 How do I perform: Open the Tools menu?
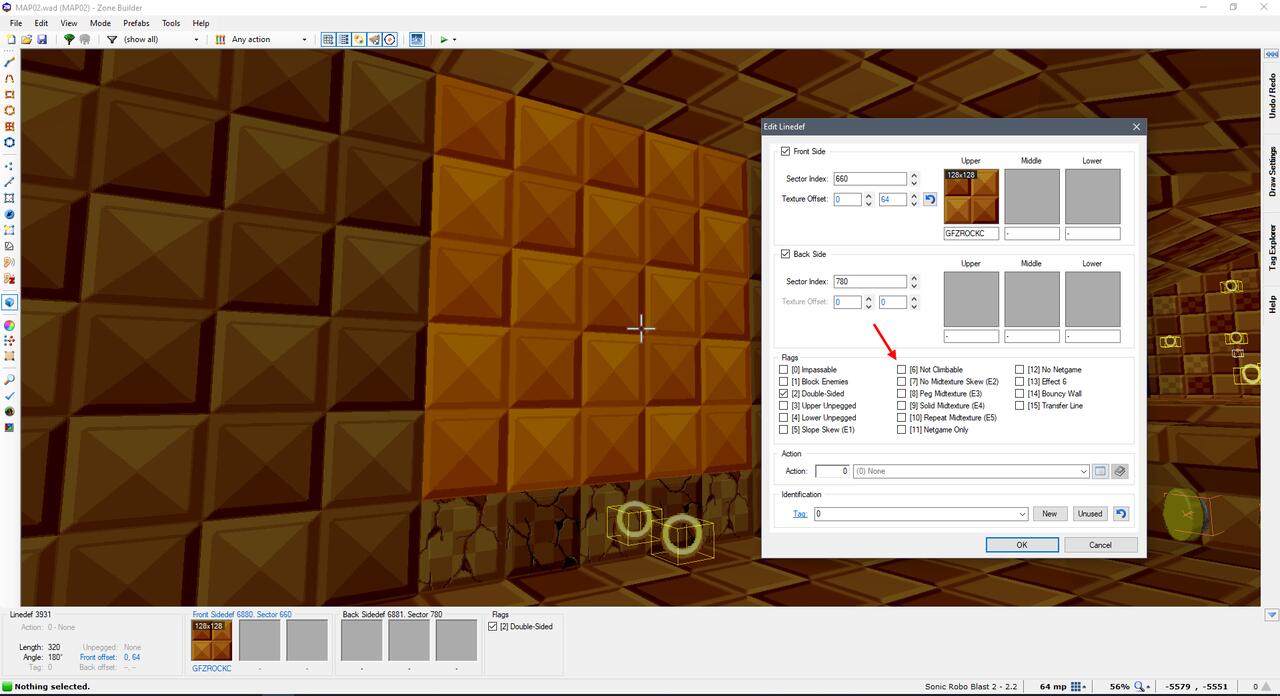click(171, 23)
